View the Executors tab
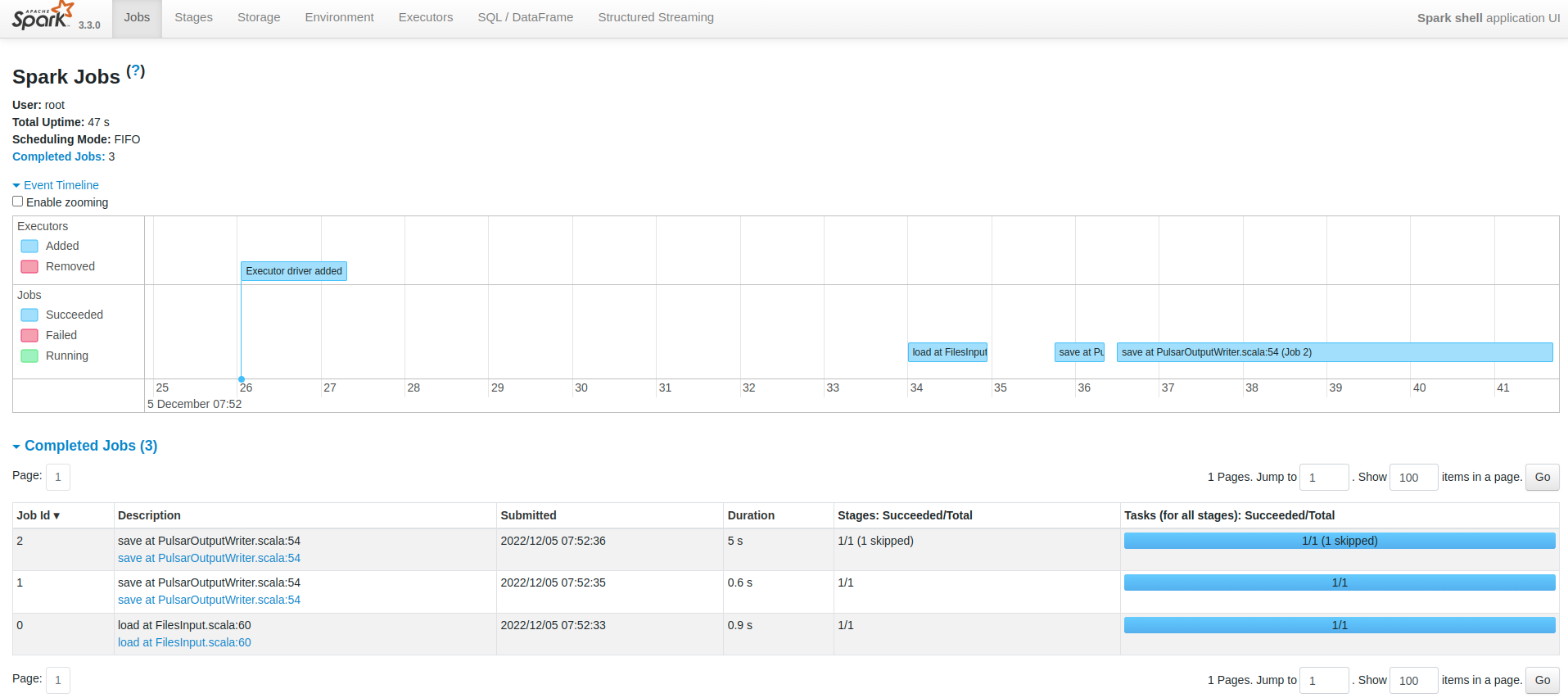This screenshot has height=698, width=1568. click(426, 17)
